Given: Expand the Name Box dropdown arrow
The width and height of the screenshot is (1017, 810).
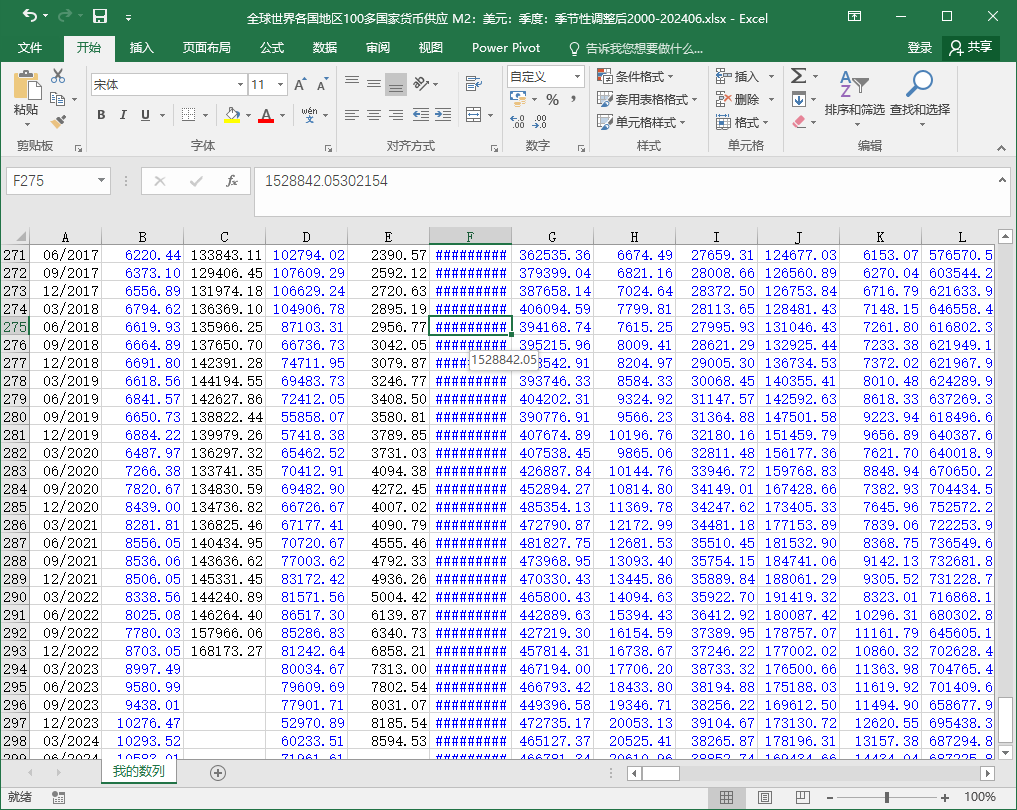Looking at the screenshot, I should tap(101, 181).
